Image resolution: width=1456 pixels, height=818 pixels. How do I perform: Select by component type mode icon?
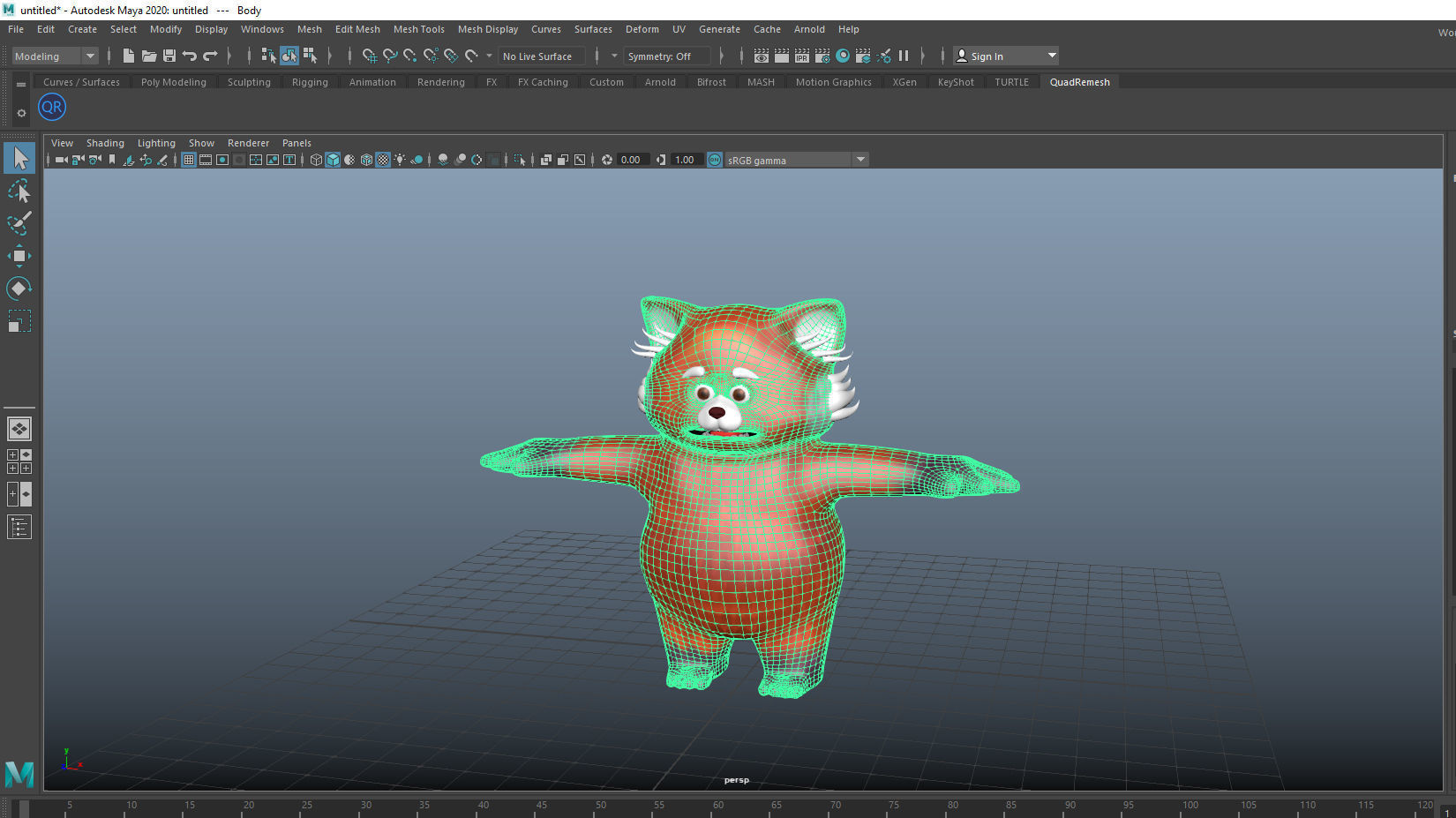point(310,56)
